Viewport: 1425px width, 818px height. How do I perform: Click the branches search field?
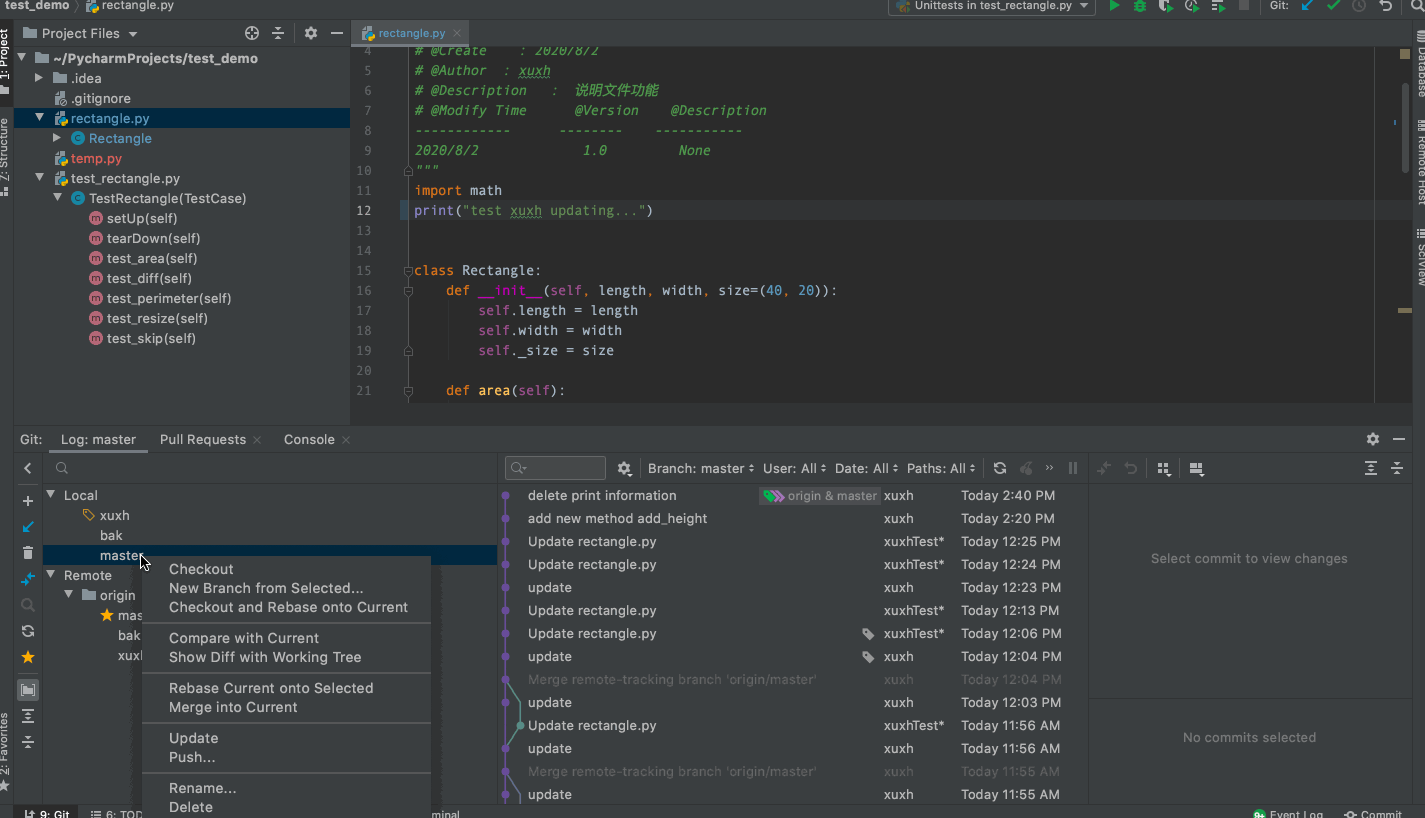tap(270, 468)
